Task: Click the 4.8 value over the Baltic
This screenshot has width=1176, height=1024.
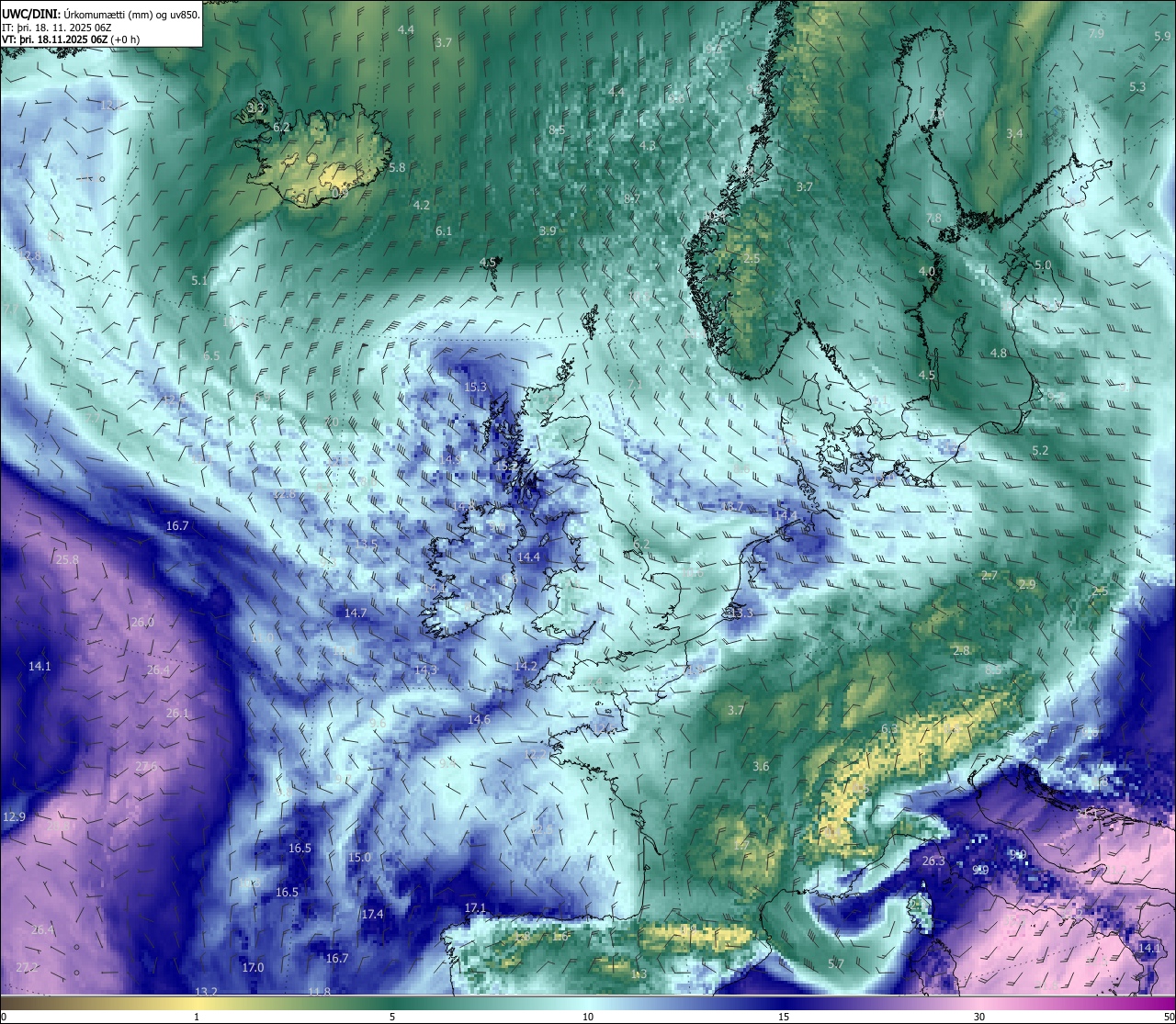Action: [x=999, y=353]
